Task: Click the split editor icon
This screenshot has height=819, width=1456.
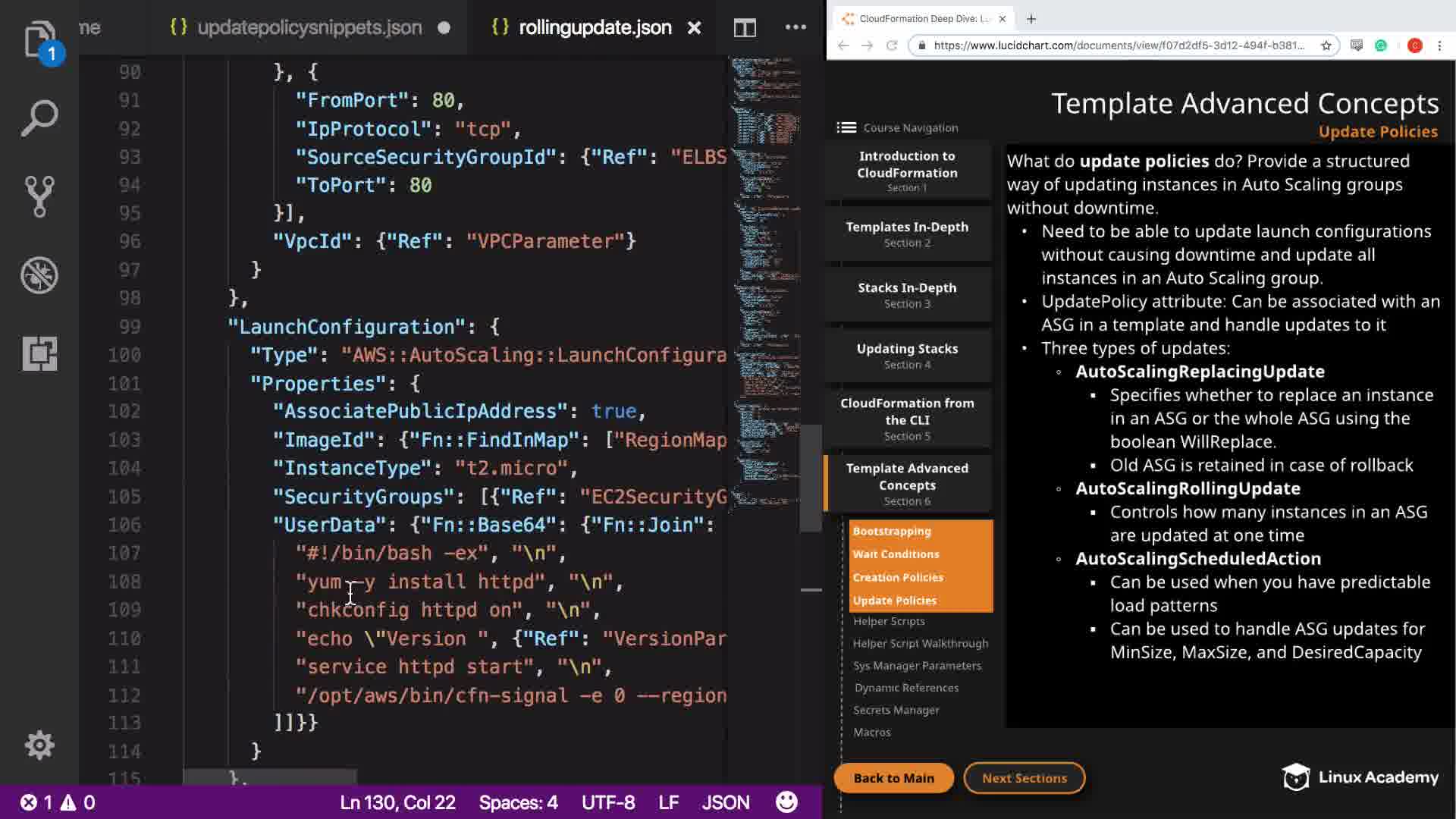Action: [745, 28]
